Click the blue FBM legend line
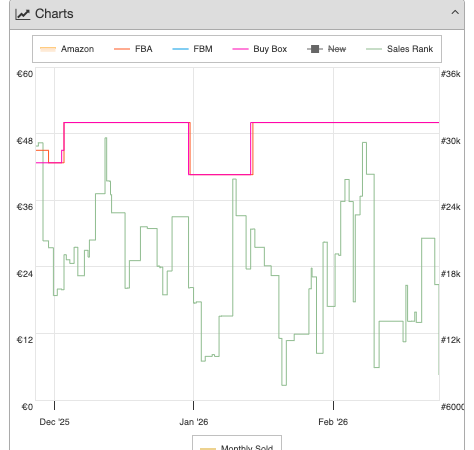Viewport: 474px width, 450px height. click(180, 49)
